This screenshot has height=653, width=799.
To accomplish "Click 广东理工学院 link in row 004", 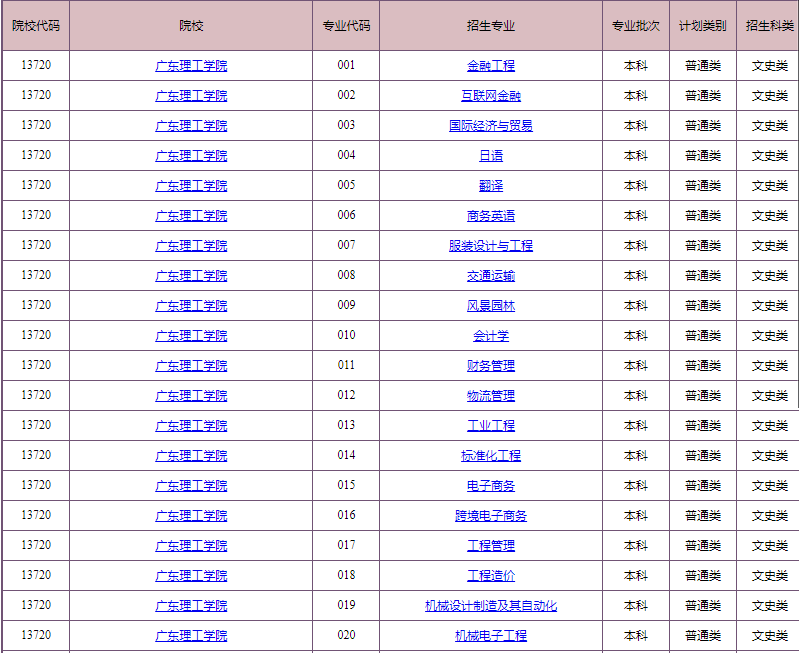I will click(x=191, y=156).
